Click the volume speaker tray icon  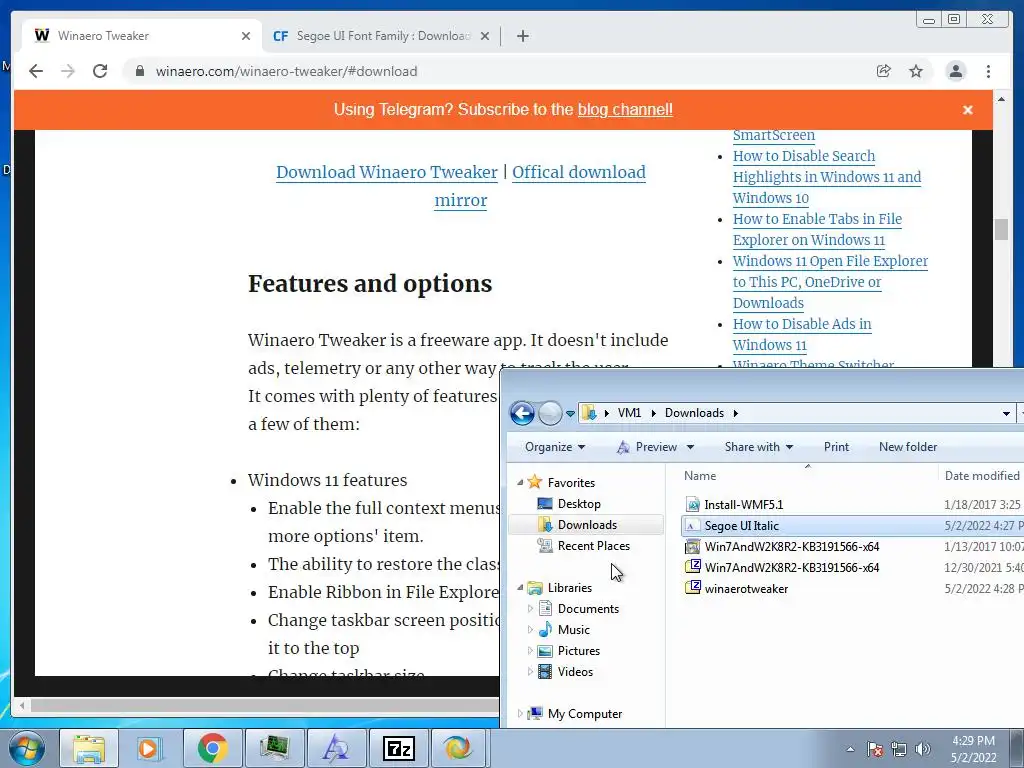(923, 749)
